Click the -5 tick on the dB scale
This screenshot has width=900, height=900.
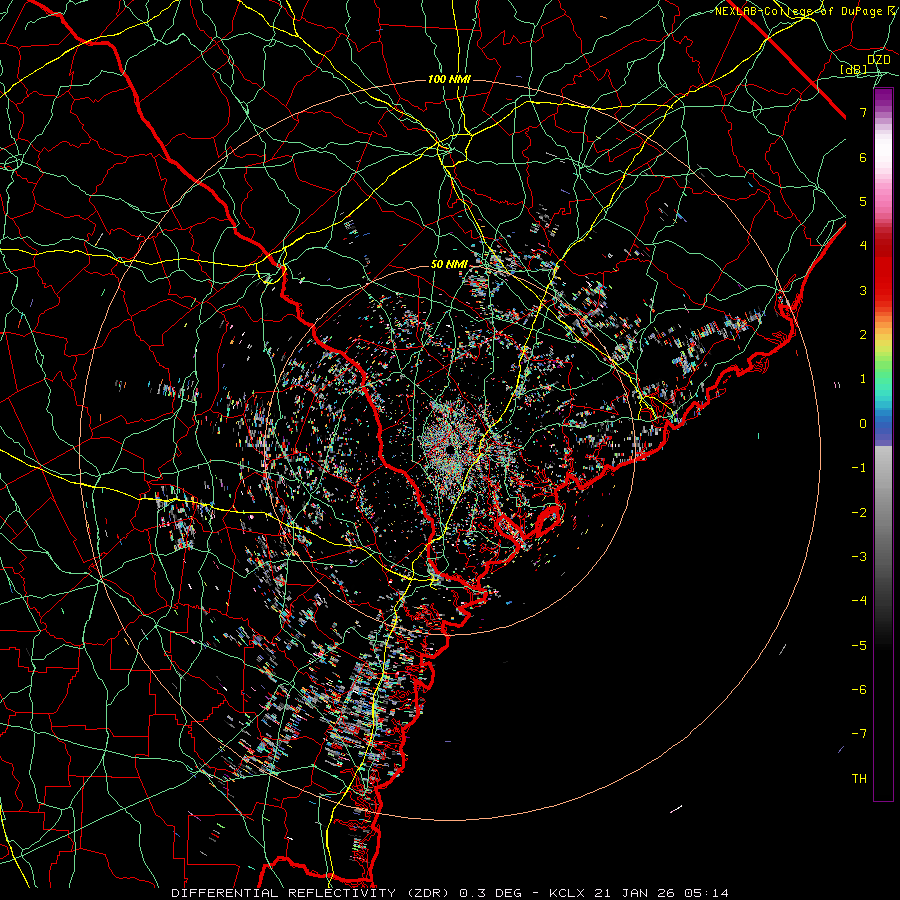pyautogui.click(x=859, y=646)
